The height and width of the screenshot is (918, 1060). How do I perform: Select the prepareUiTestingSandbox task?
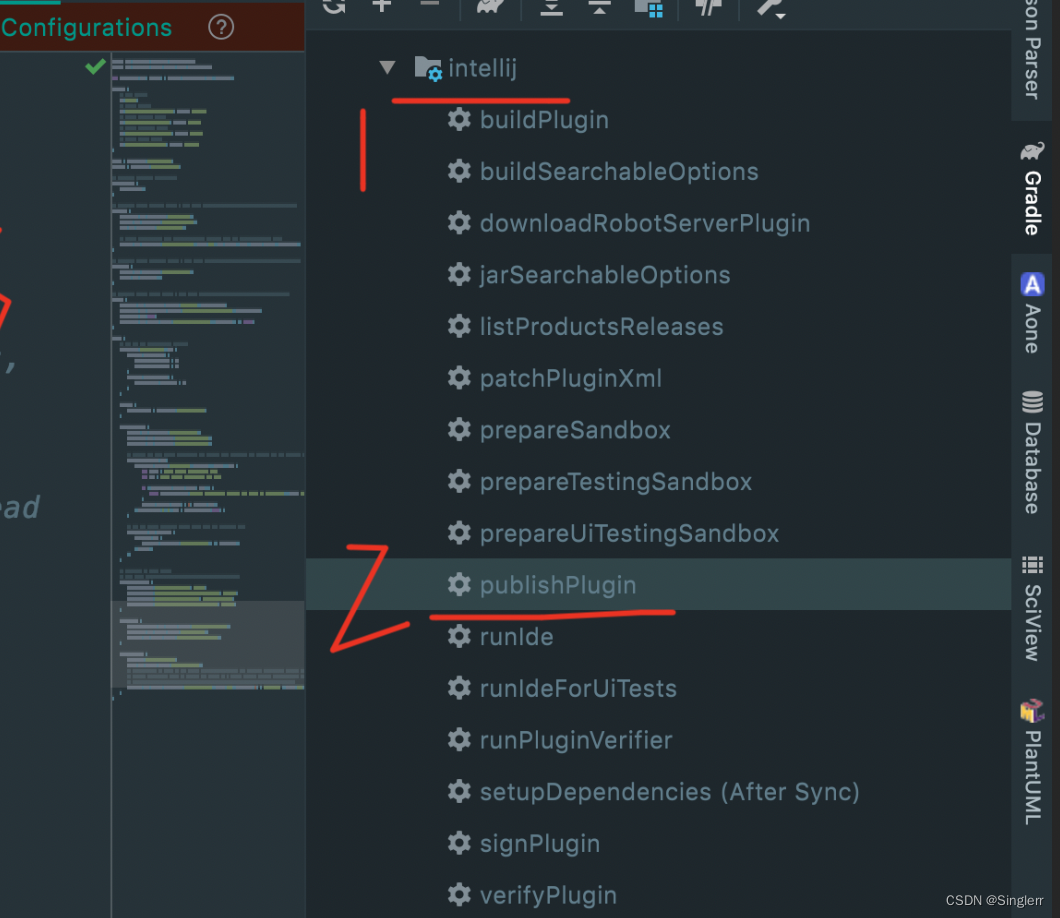(629, 533)
